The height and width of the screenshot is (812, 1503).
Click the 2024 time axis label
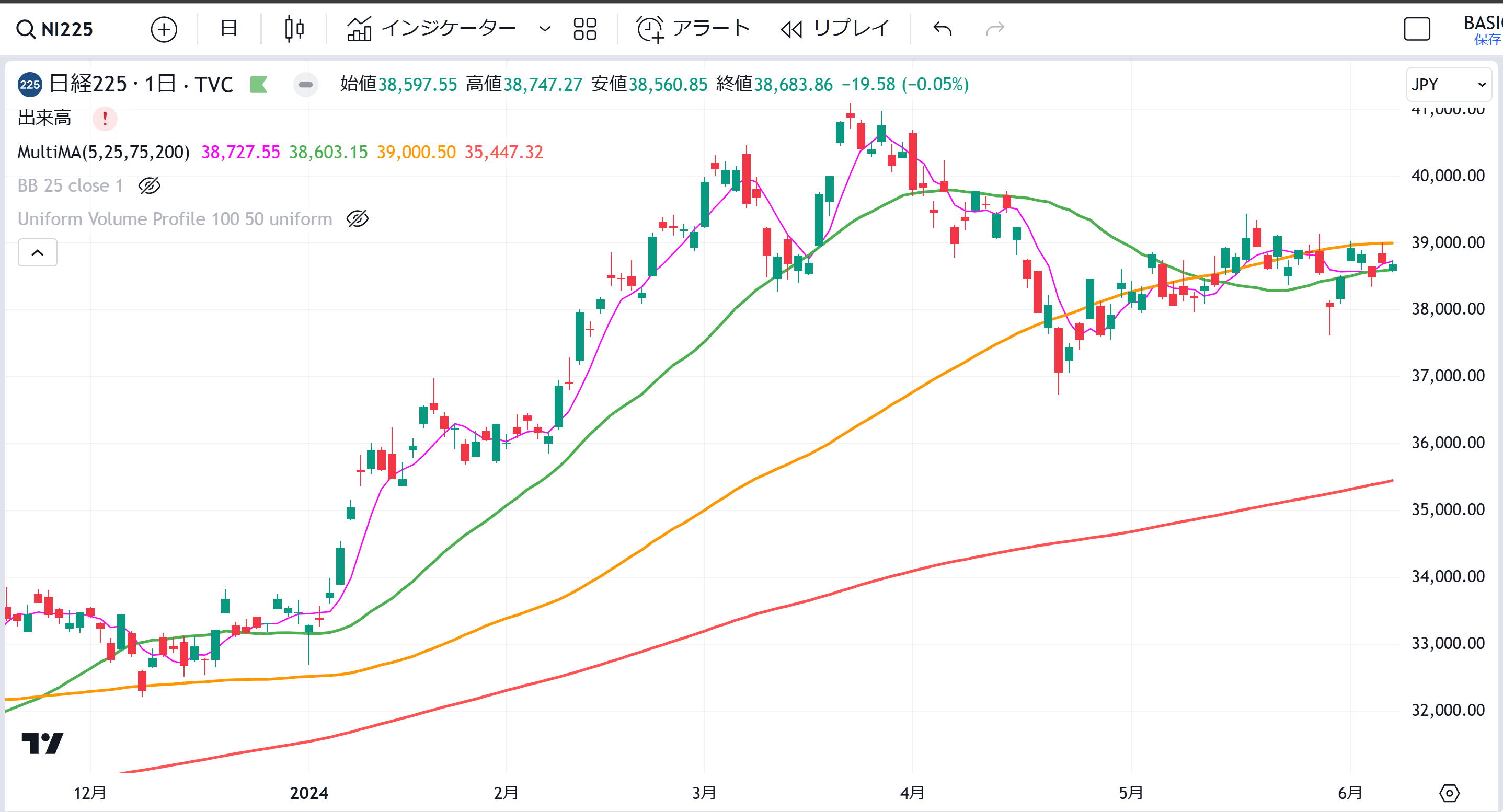click(309, 793)
